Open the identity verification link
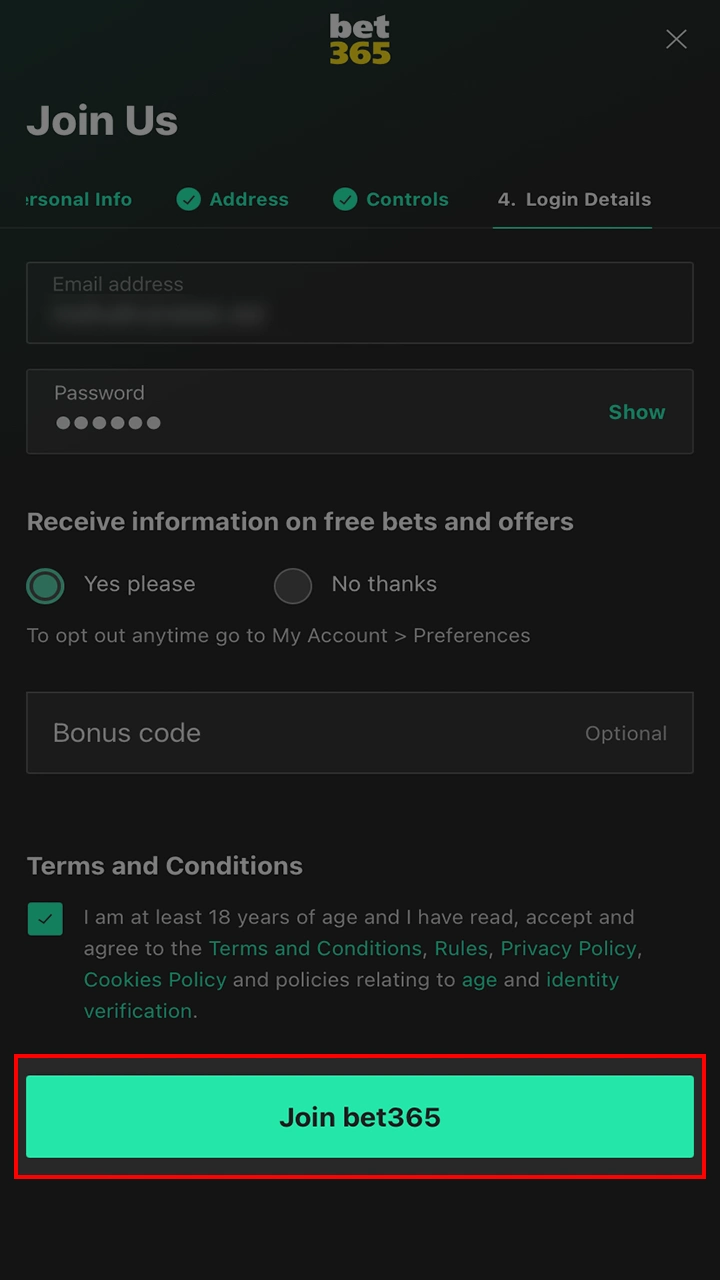Image resolution: width=720 pixels, height=1280 pixels. [583, 980]
